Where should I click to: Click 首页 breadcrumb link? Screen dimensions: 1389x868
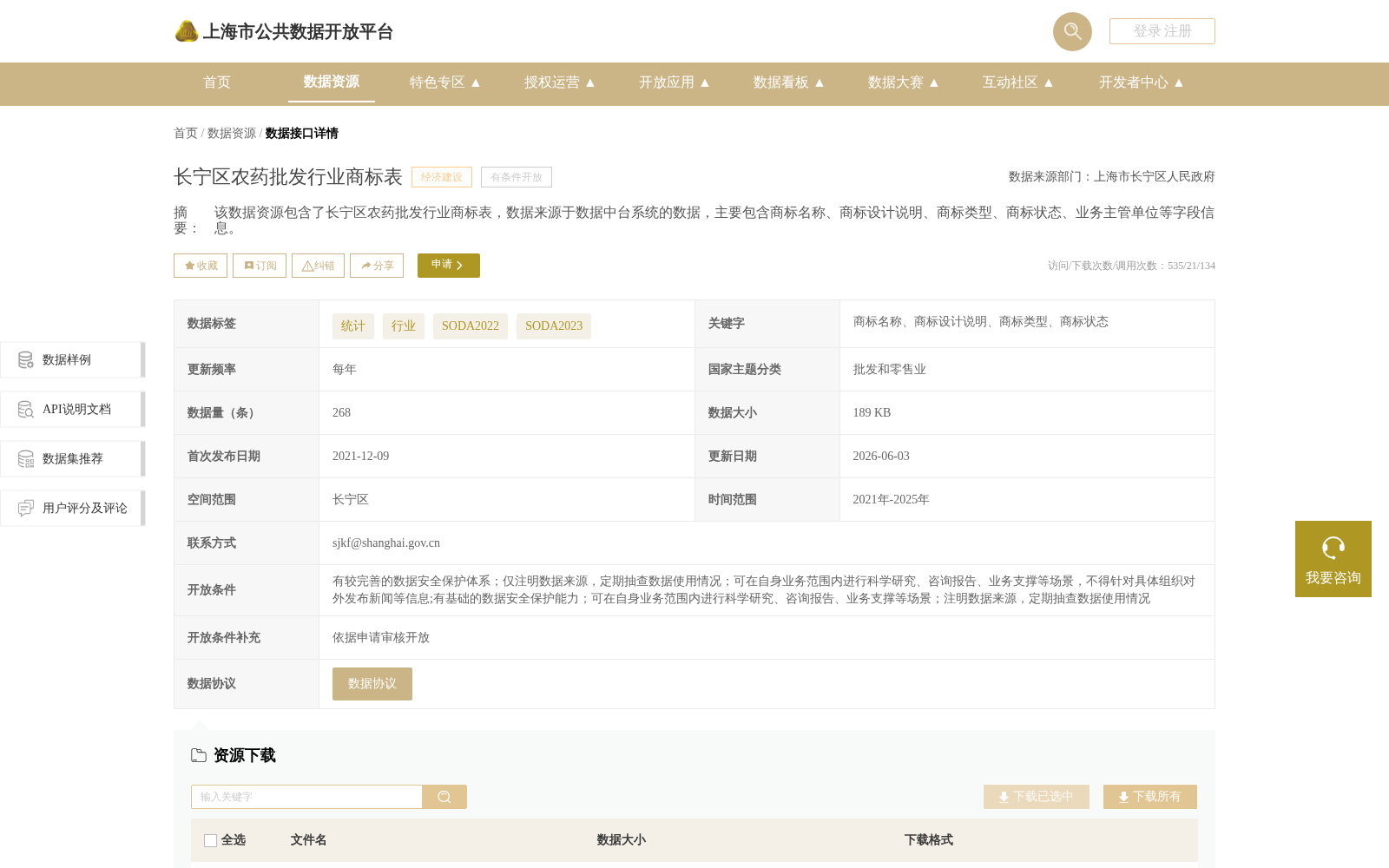tap(186, 134)
